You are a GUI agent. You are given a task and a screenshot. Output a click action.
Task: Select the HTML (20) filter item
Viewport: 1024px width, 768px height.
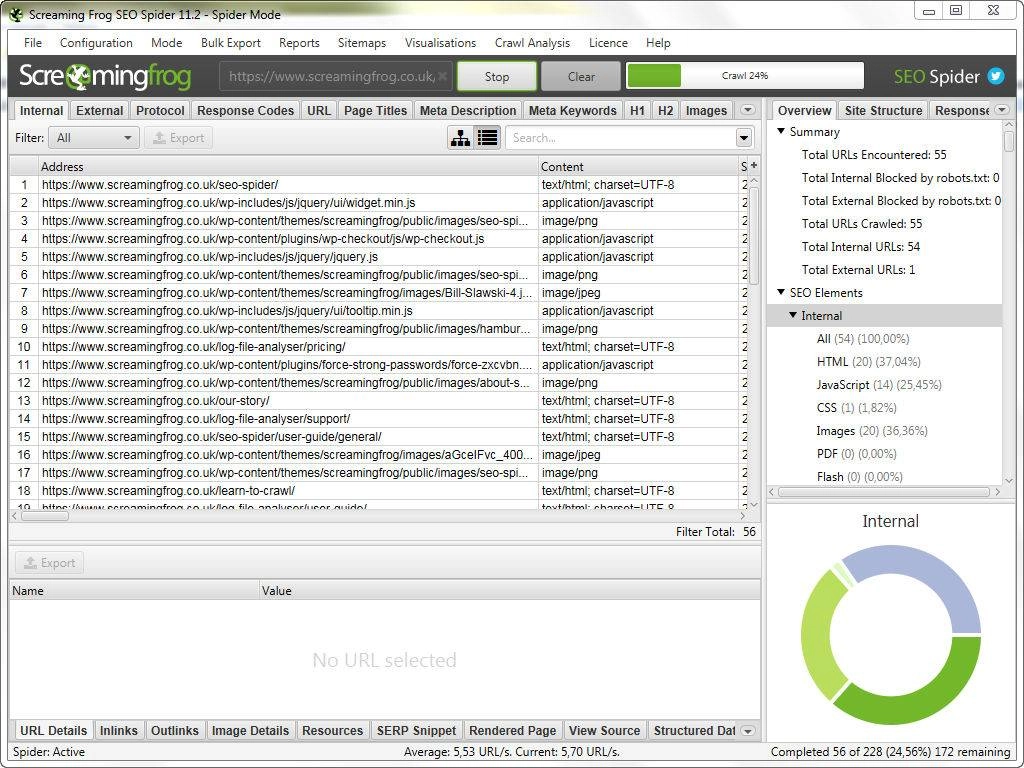[869, 362]
